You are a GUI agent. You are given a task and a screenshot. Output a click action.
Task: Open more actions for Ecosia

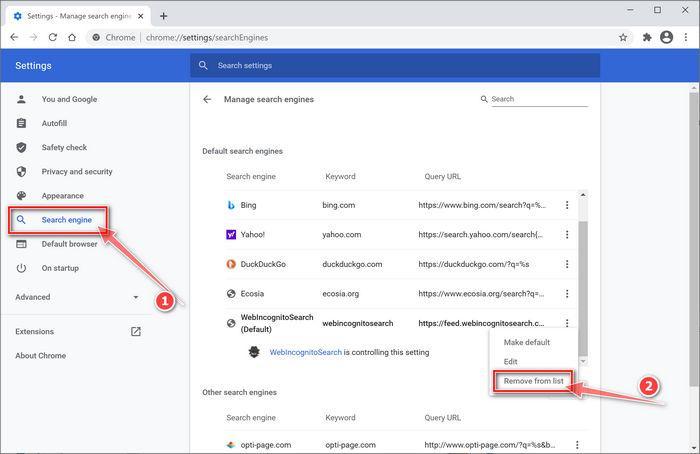(567, 293)
